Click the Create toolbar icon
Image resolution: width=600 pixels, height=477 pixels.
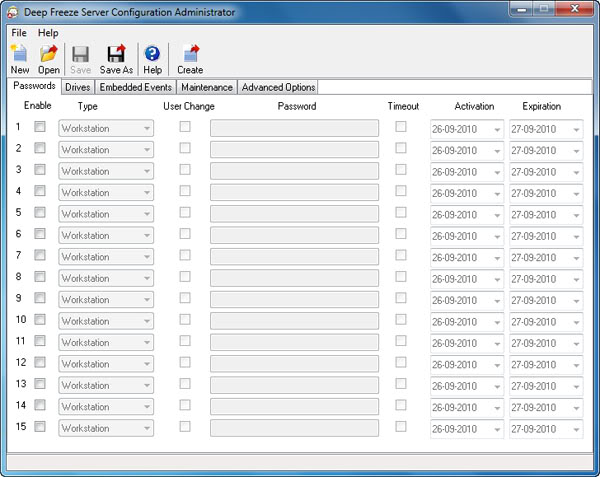190,59
